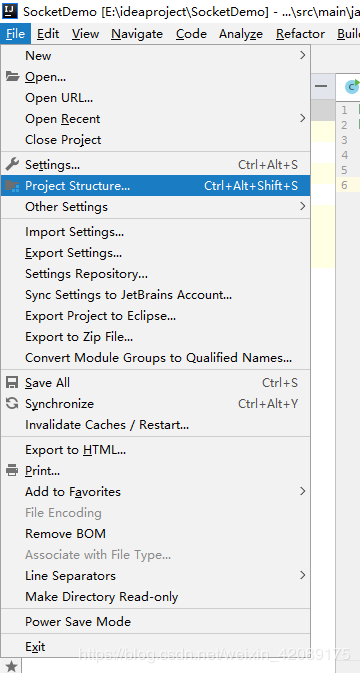The image size is (360, 673).
Task: Expand the New submenu arrow
Action: point(303,55)
